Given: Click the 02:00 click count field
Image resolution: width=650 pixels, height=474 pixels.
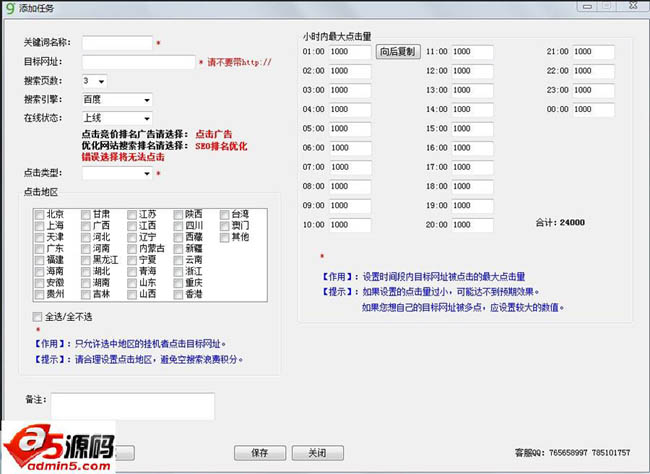Looking at the screenshot, I should pyautogui.click(x=350, y=71).
